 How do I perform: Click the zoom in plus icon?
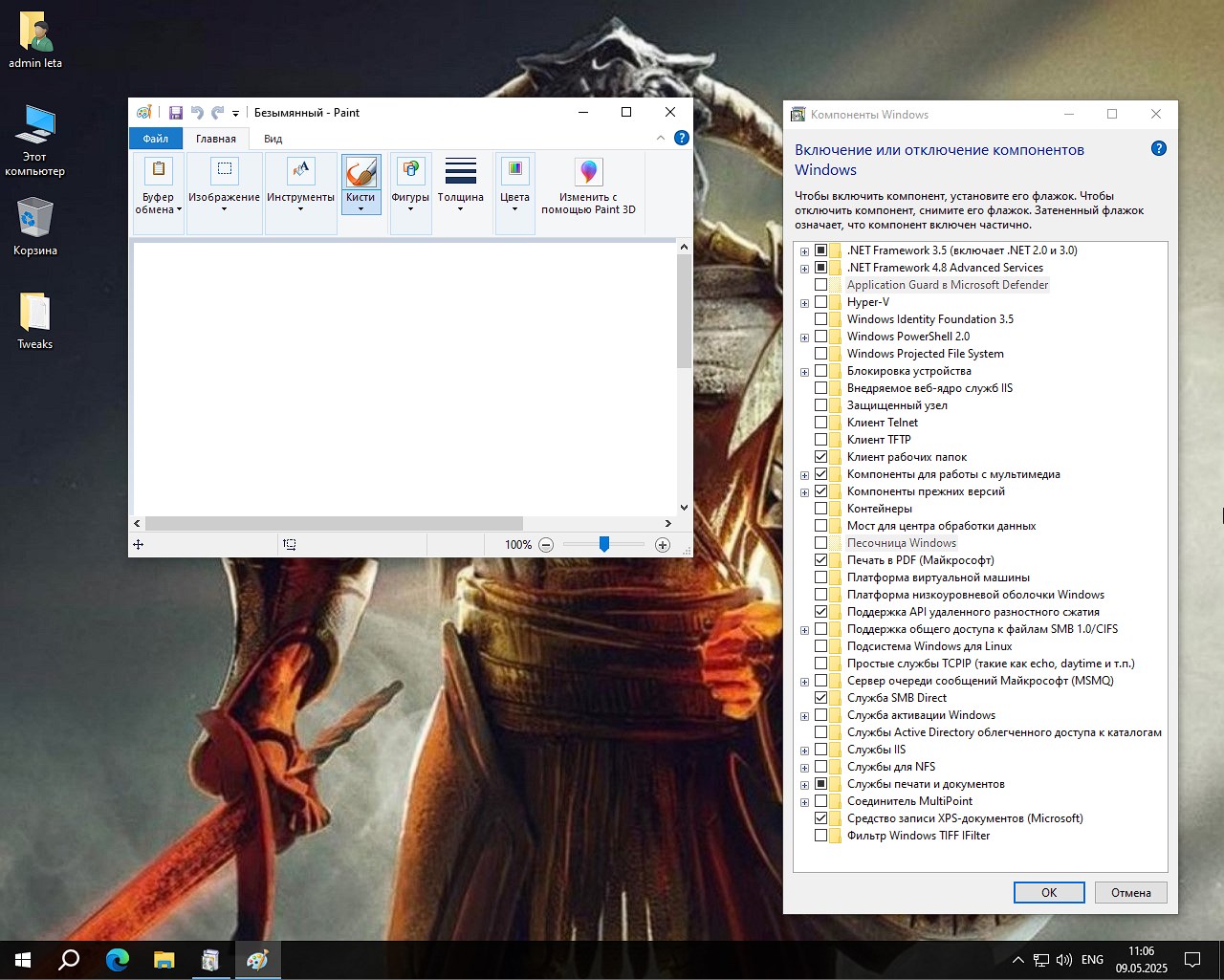[x=663, y=545]
